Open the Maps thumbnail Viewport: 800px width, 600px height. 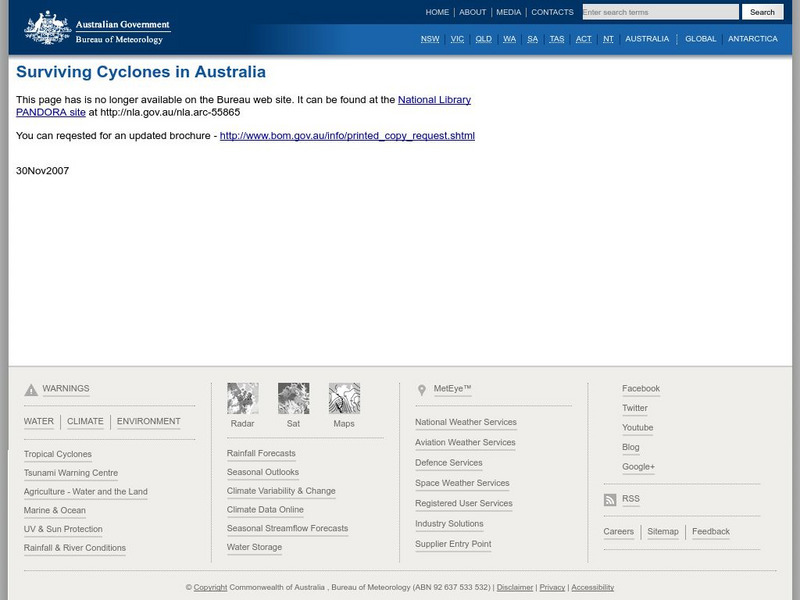344,398
